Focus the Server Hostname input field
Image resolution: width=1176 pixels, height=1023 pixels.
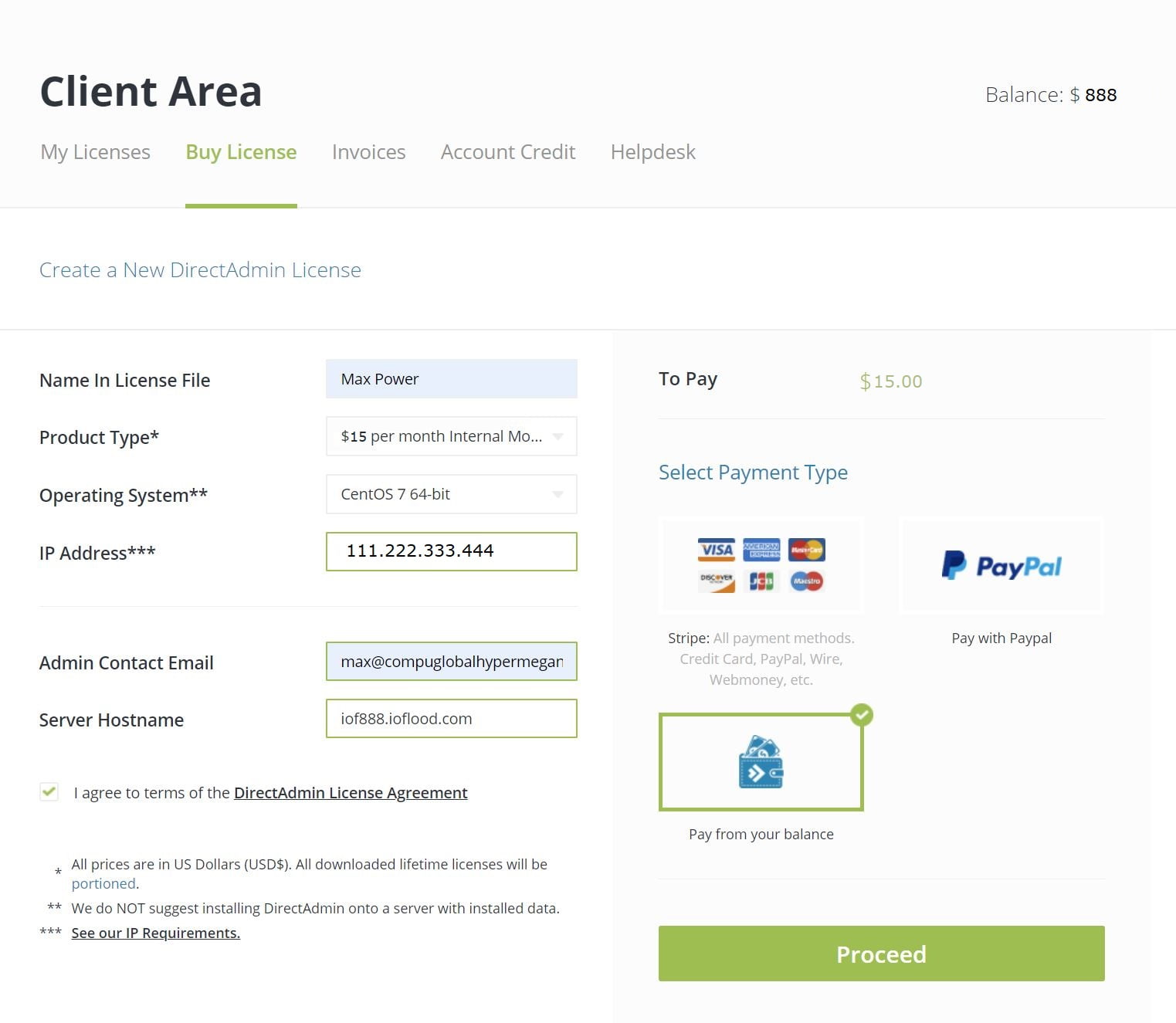451,719
